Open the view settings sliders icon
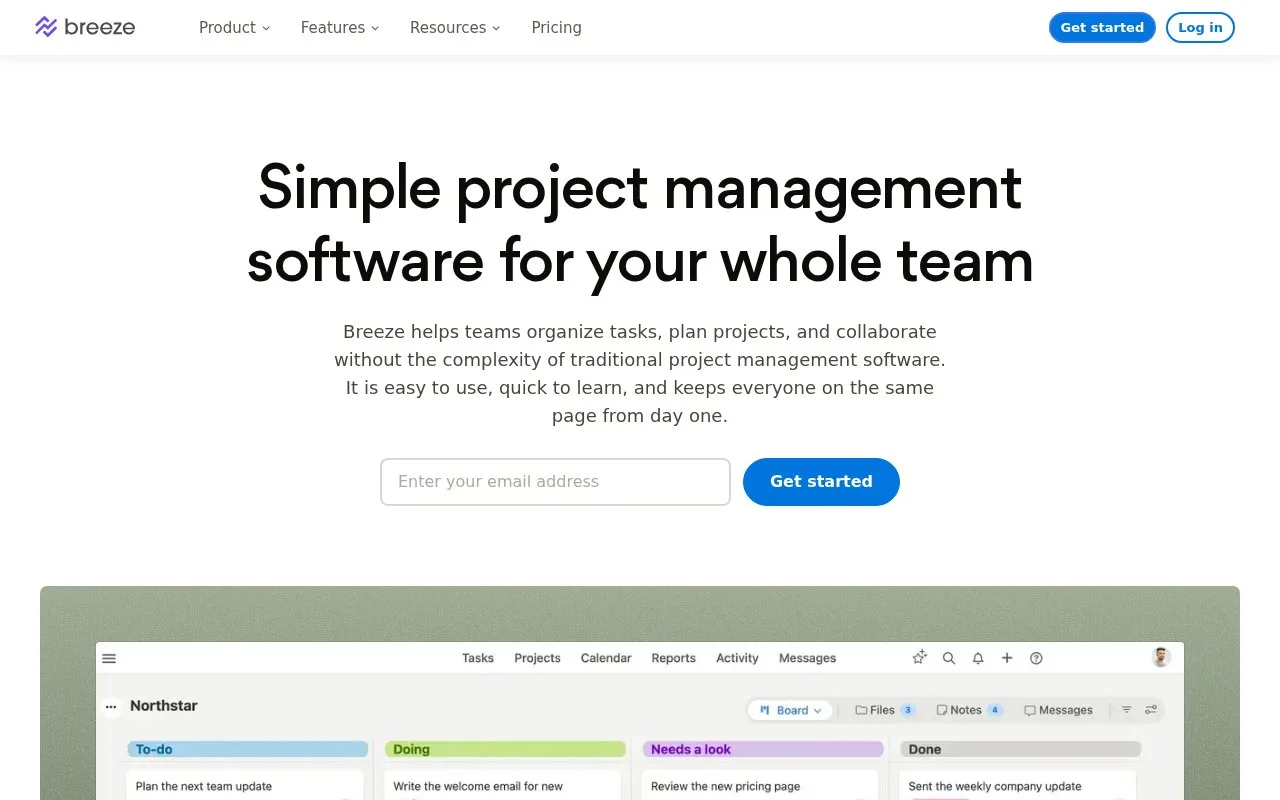 1151,710
